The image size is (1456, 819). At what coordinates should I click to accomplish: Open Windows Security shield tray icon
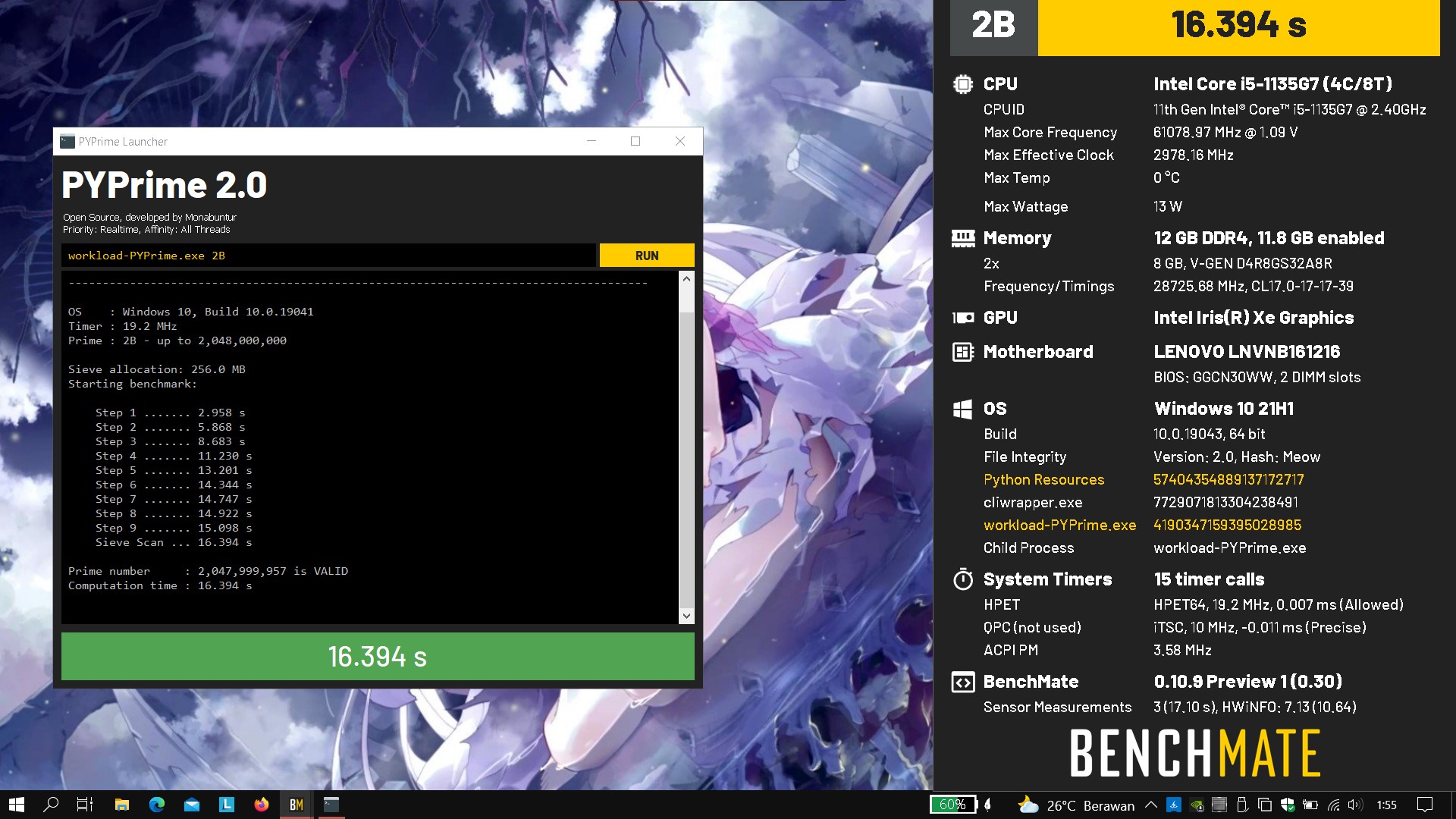pyautogui.click(x=1287, y=805)
